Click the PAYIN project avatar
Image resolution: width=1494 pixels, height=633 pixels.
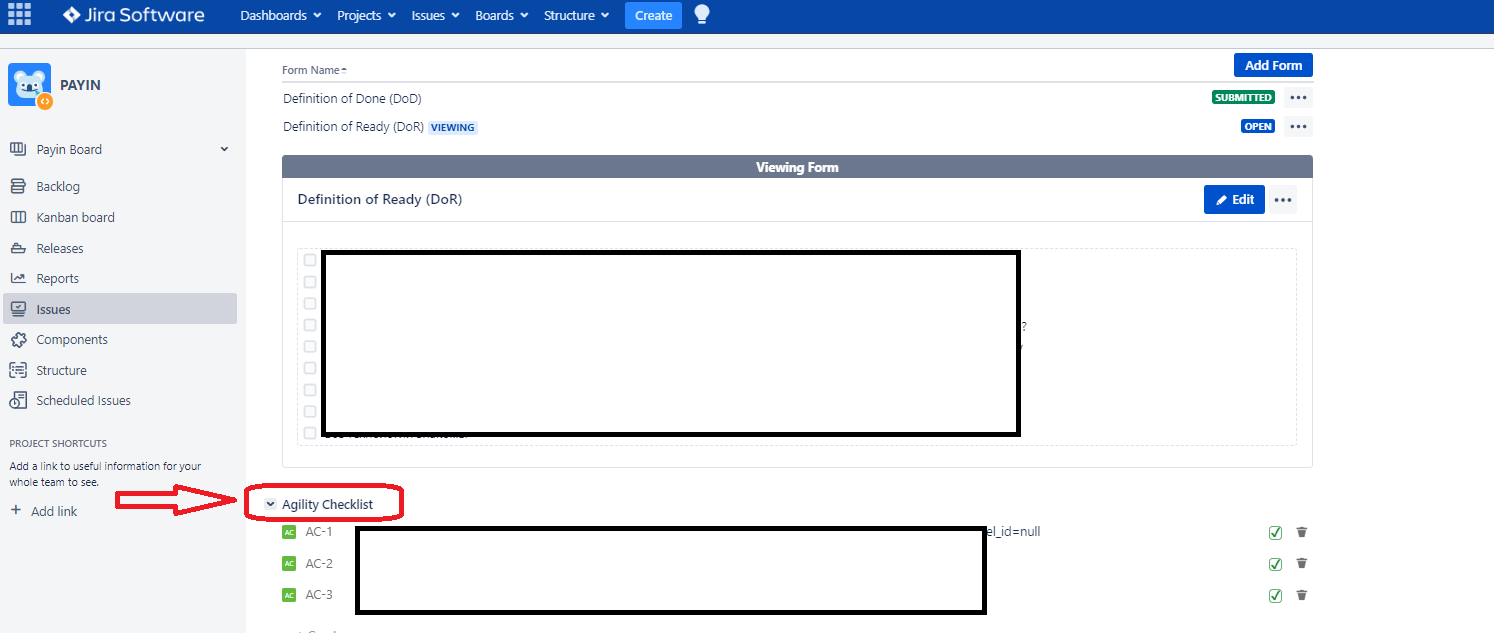(x=29, y=85)
